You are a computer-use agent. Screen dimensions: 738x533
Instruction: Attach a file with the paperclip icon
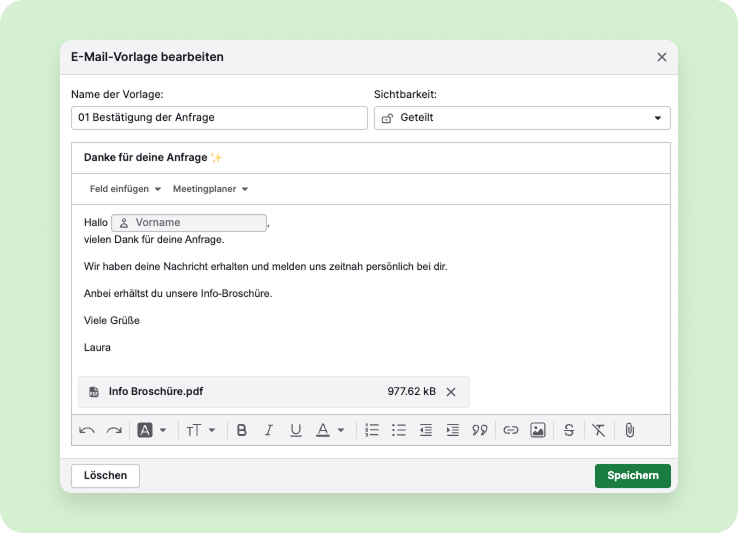(x=629, y=430)
